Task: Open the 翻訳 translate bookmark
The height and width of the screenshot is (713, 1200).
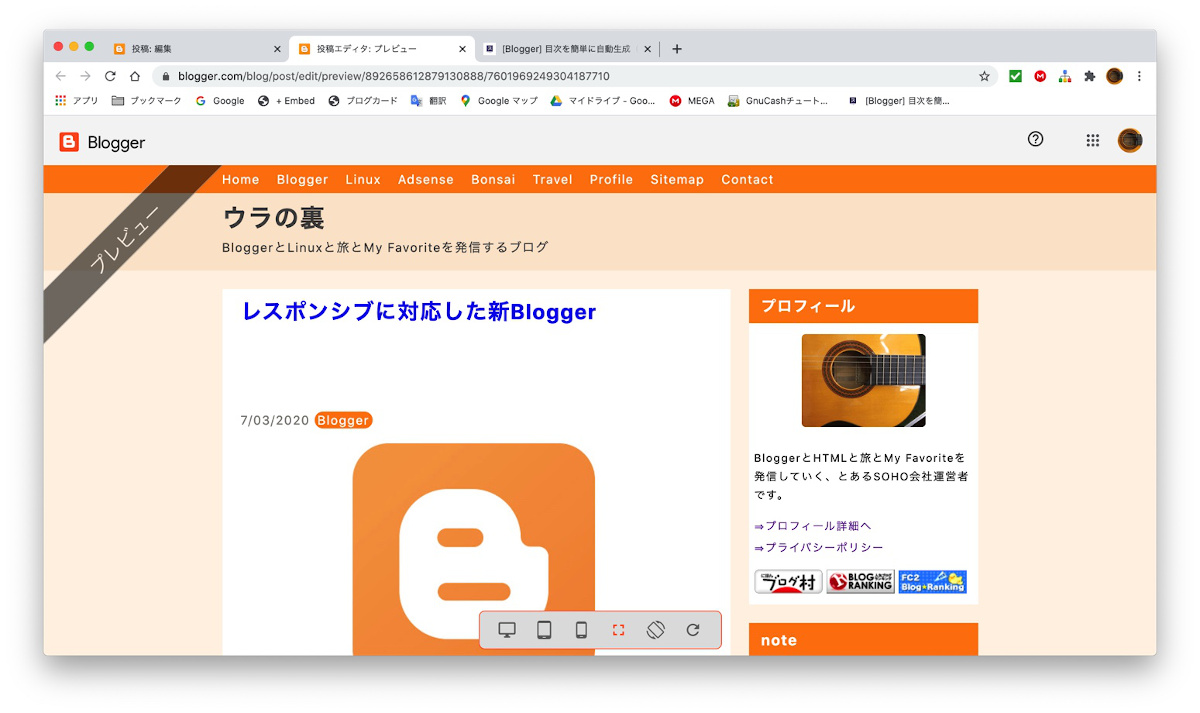Action: click(x=429, y=101)
